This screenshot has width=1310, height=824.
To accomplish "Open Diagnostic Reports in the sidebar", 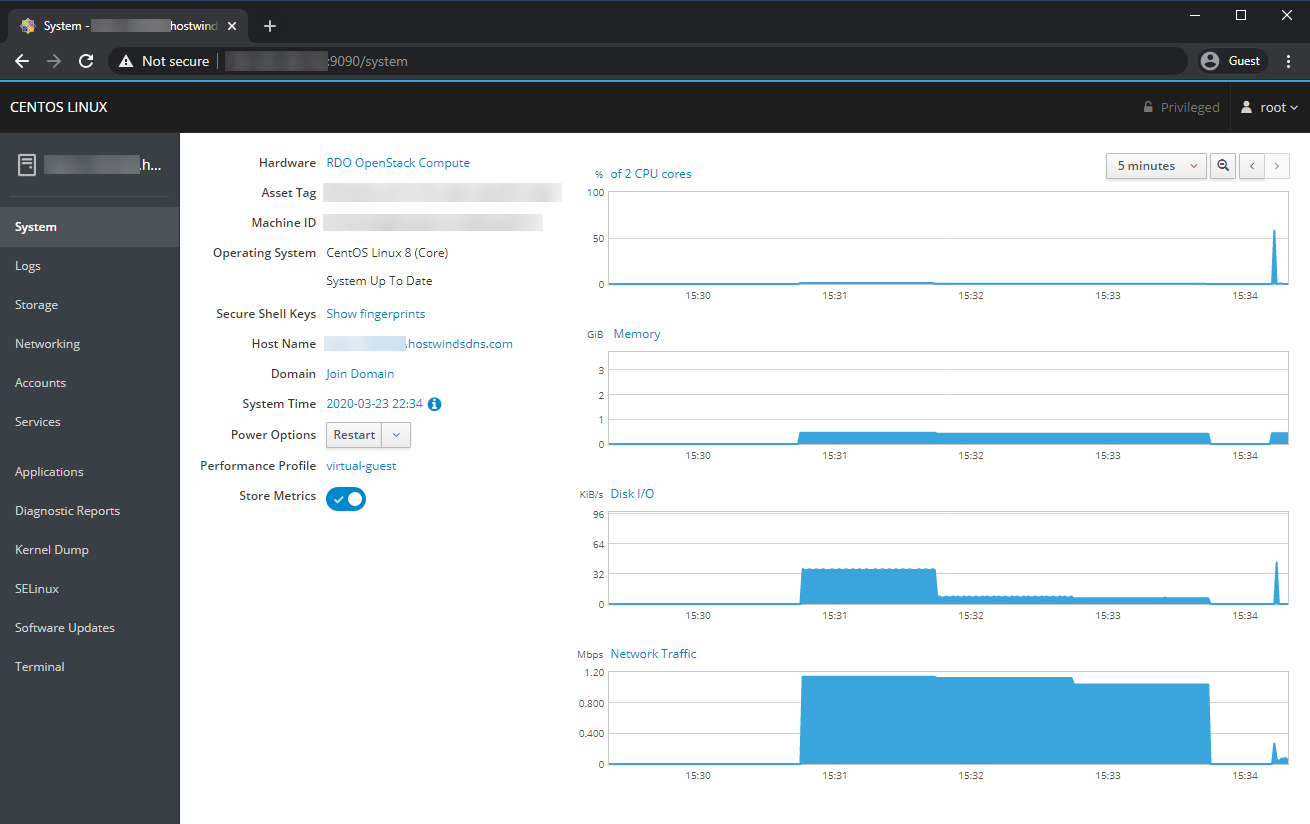I will [x=90, y=511].
